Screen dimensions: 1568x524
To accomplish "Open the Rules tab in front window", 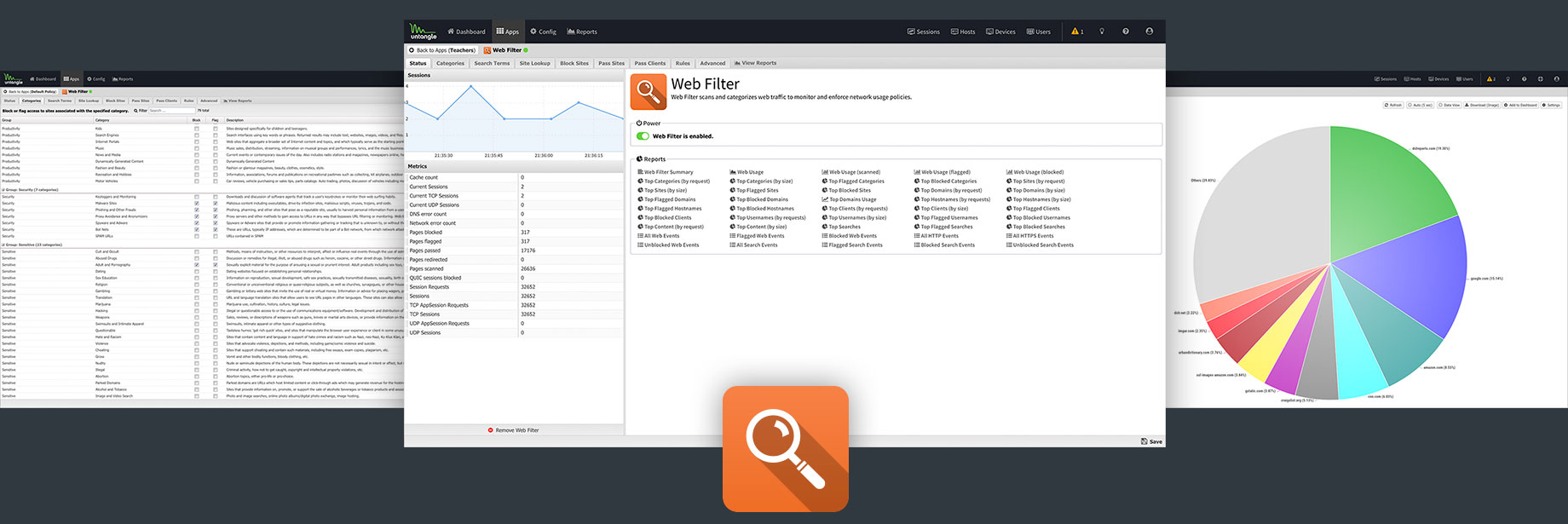I will 683,63.
